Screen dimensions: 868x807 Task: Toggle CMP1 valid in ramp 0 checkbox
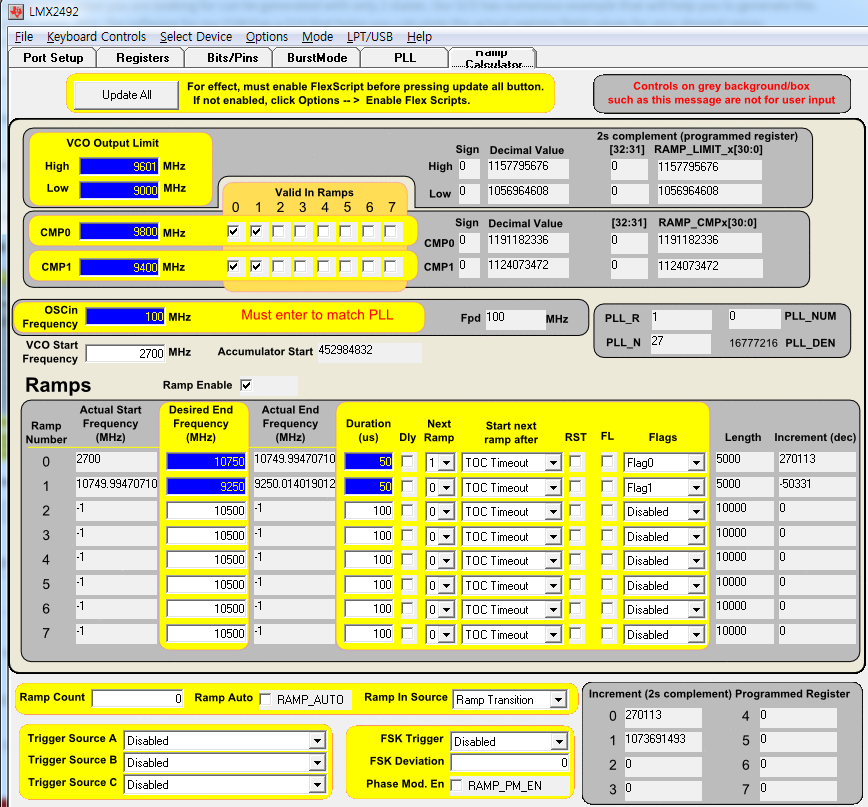click(234, 267)
